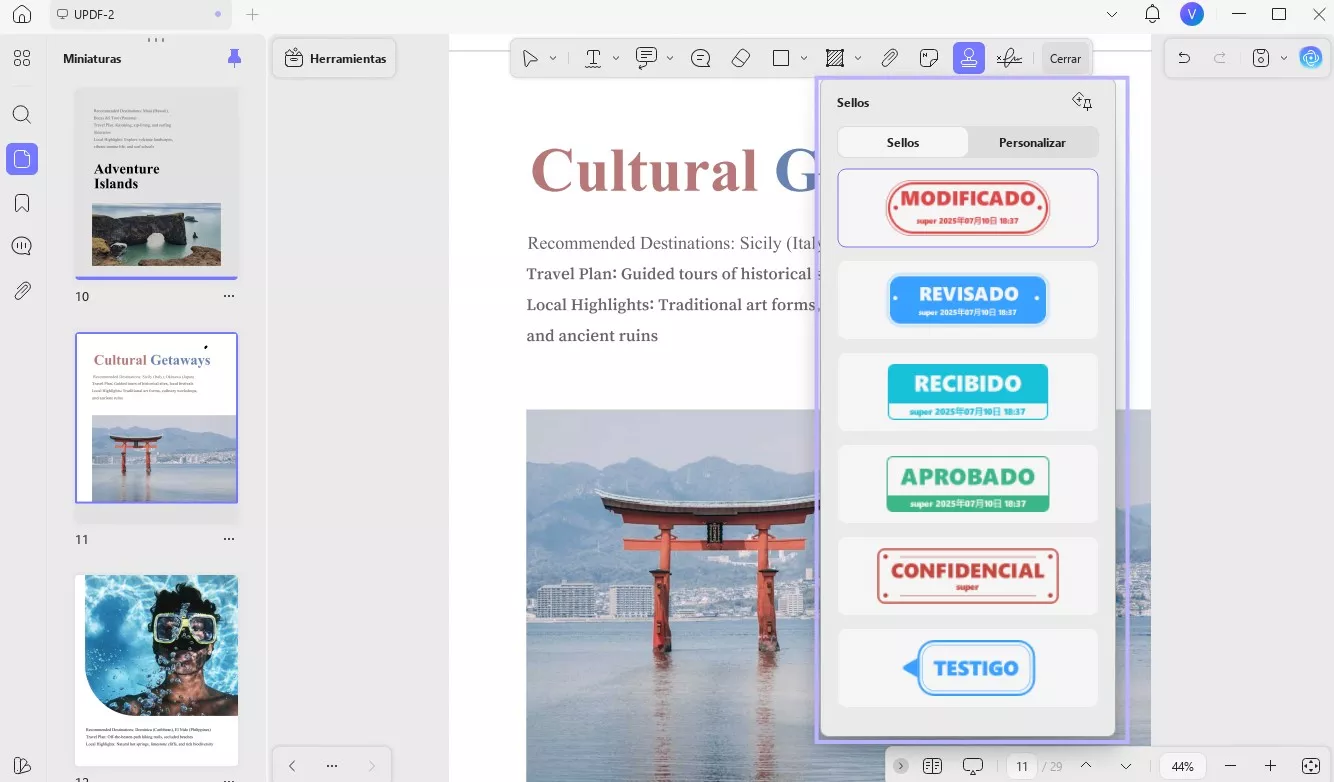Image resolution: width=1334 pixels, height=782 pixels.
Task: Choose the TESTIGO stamp
Action: pos(968,668)
